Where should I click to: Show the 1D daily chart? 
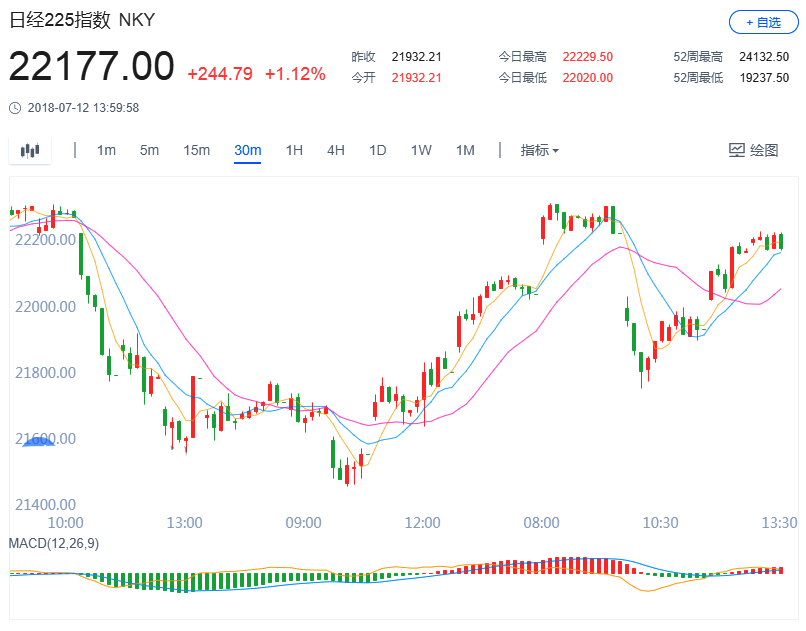[x=377, y=150]
